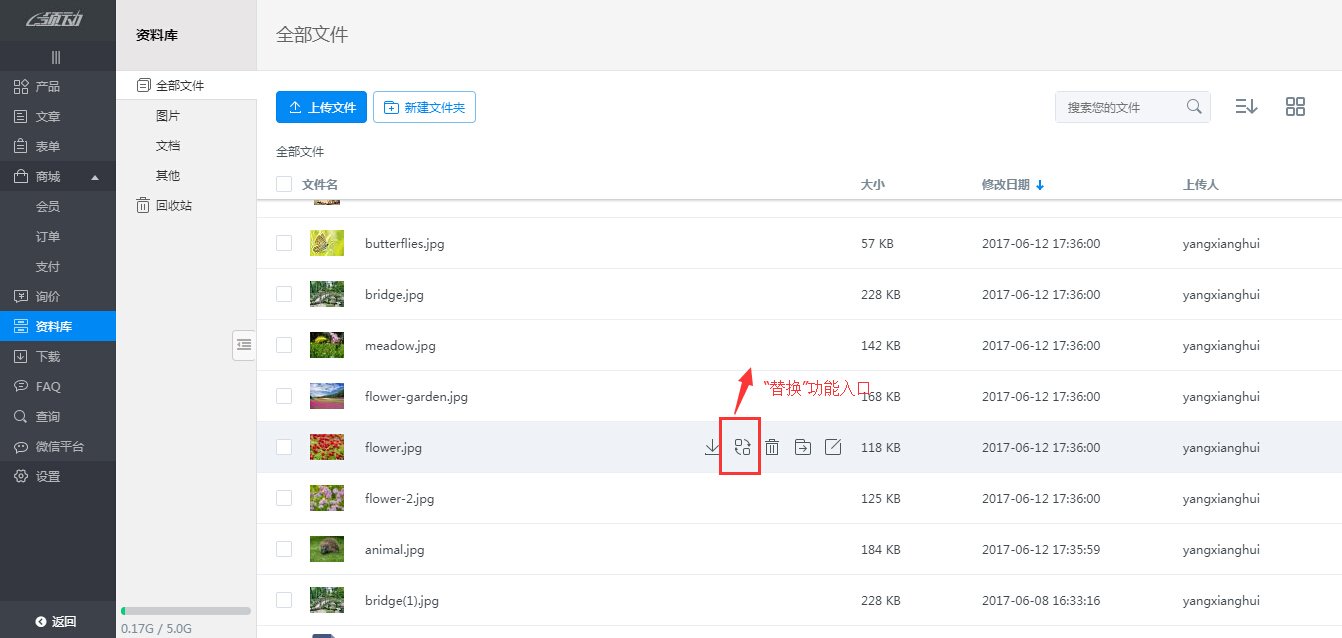Click the search magnifier icon
The image size is (1342, 638).
coord(1193,107)
